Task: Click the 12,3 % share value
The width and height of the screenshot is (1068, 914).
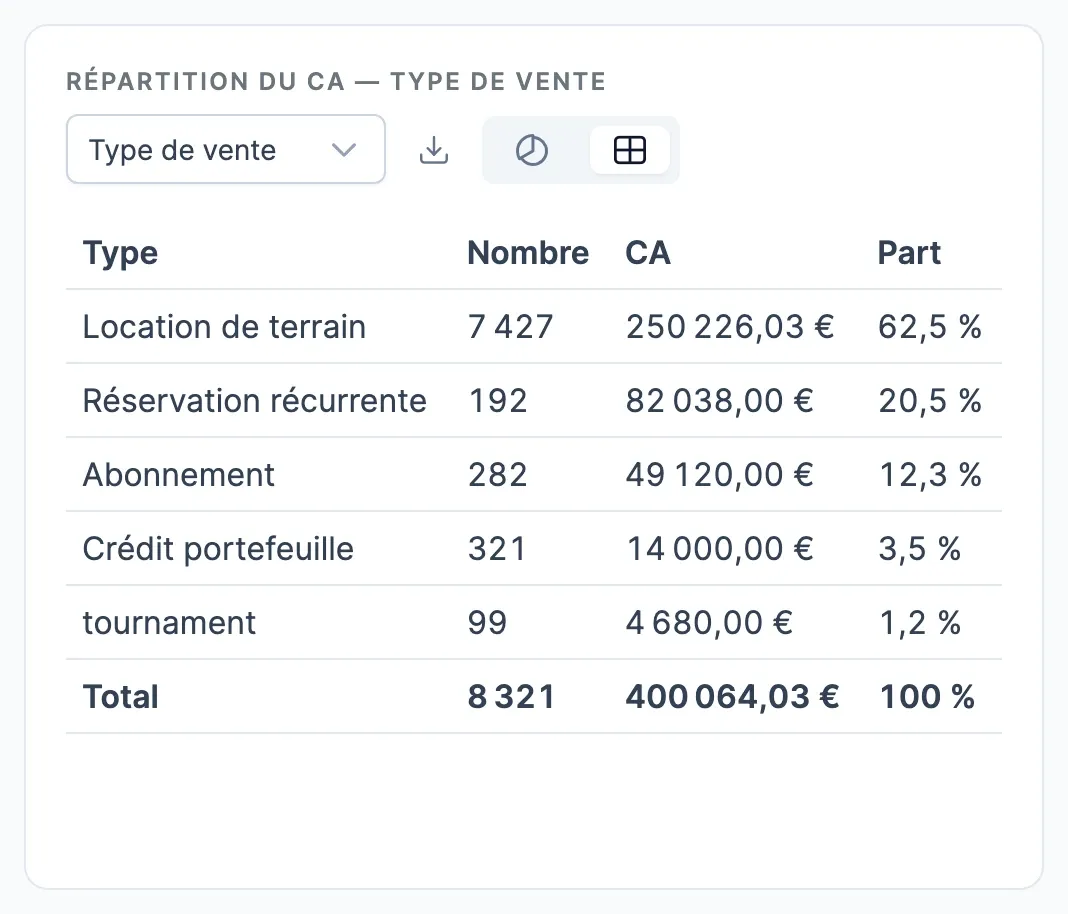Action: [x=929, y=475]
